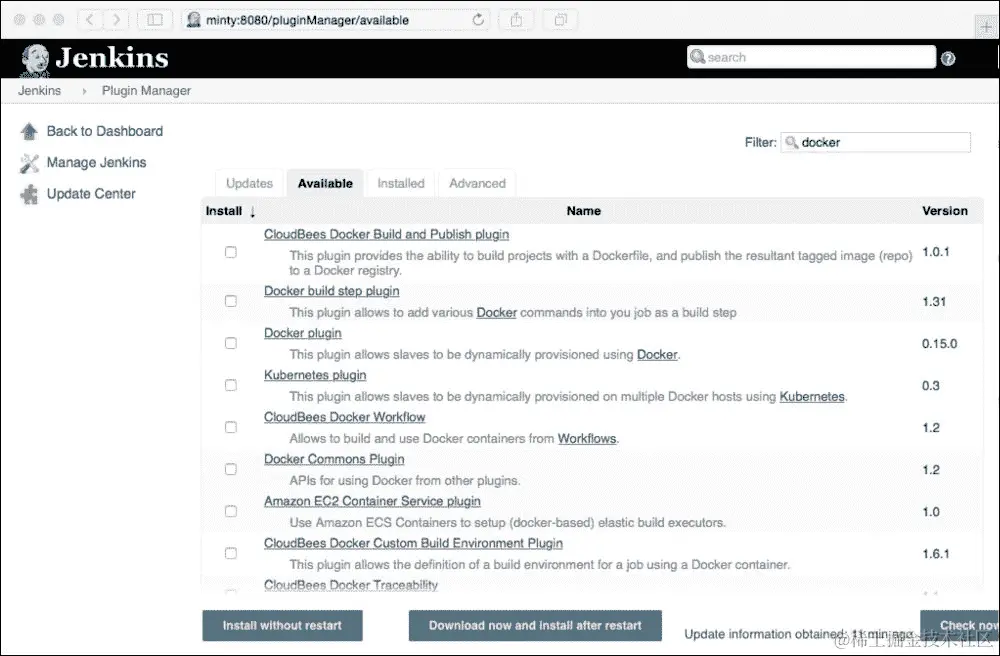Show all tabs overview button
Screen dimensions: 1000x656
pos(561,20)
